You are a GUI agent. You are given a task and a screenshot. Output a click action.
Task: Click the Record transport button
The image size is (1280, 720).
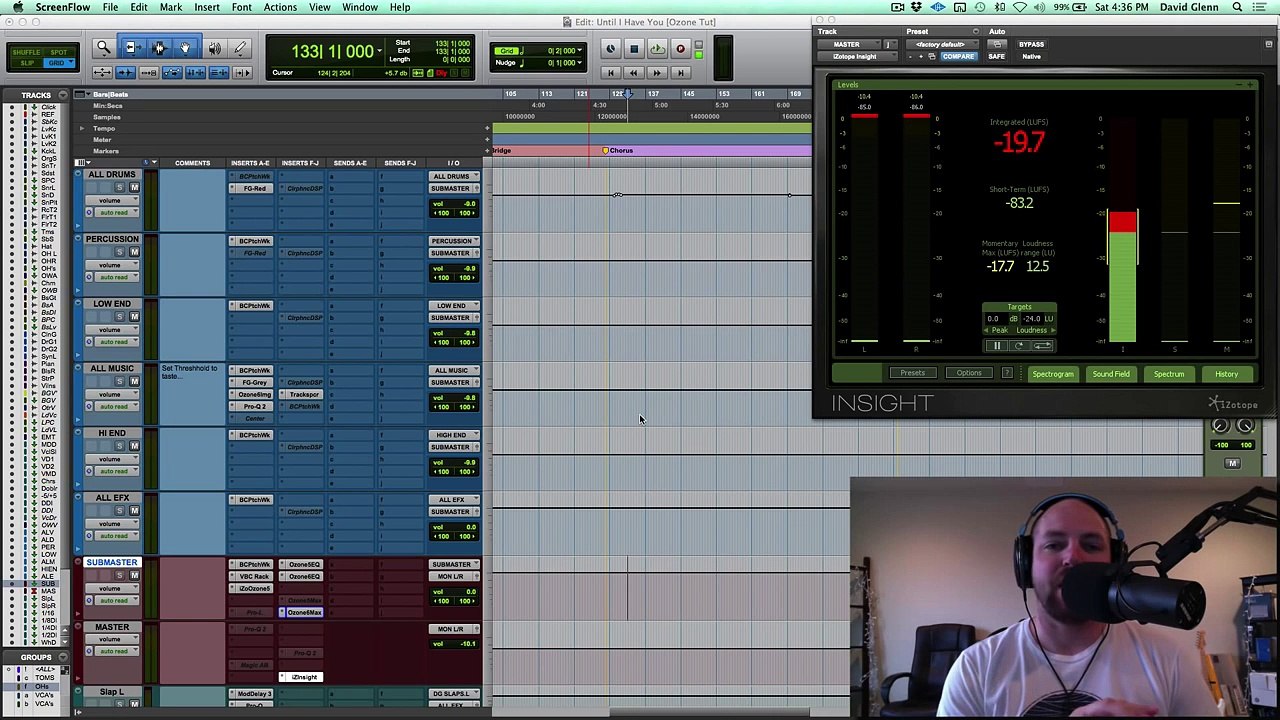click(680, 49)
